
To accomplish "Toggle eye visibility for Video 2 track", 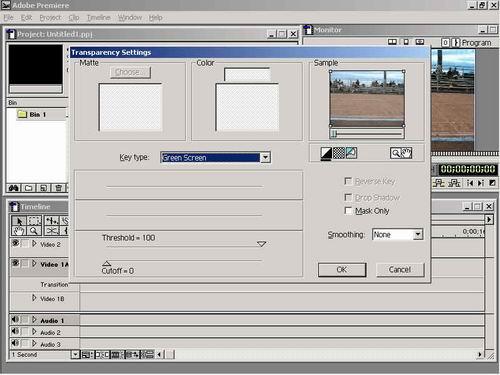I will [15, 243].
